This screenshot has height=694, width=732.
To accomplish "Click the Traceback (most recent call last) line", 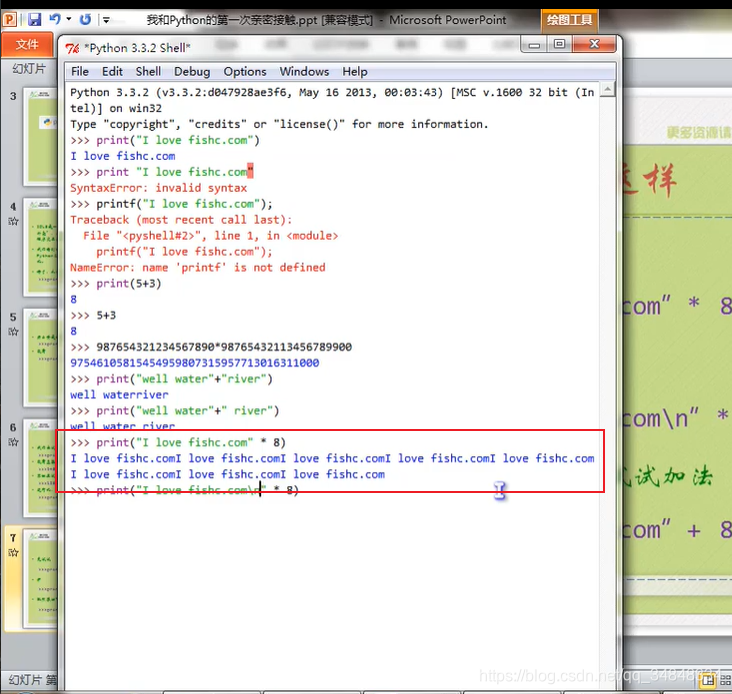I will tap(181, 220).
